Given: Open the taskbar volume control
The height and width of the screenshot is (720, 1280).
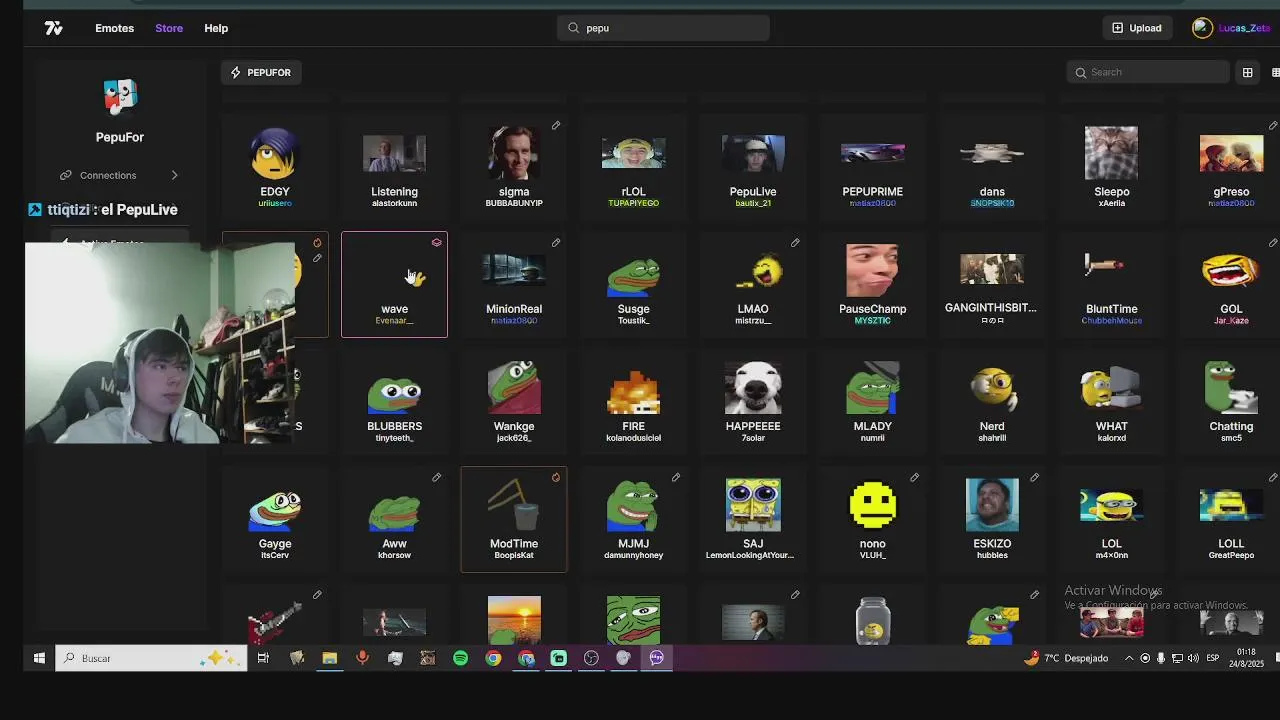Looking at the screenshot, I should (1193, 658).
